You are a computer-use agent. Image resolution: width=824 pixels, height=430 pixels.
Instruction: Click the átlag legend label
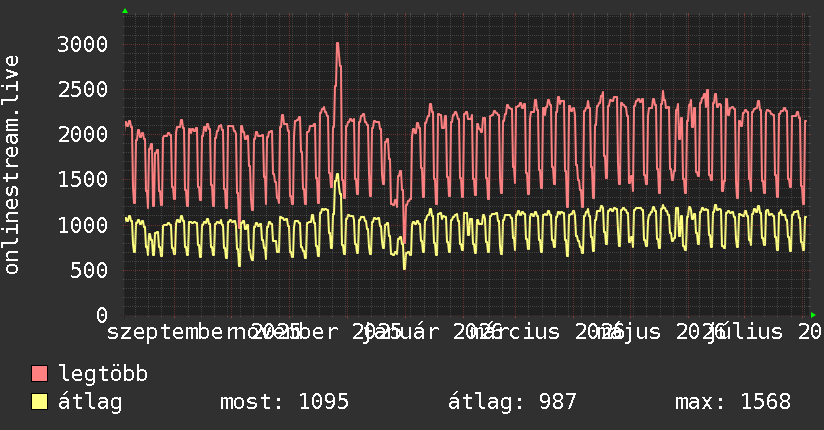[90, 402]
